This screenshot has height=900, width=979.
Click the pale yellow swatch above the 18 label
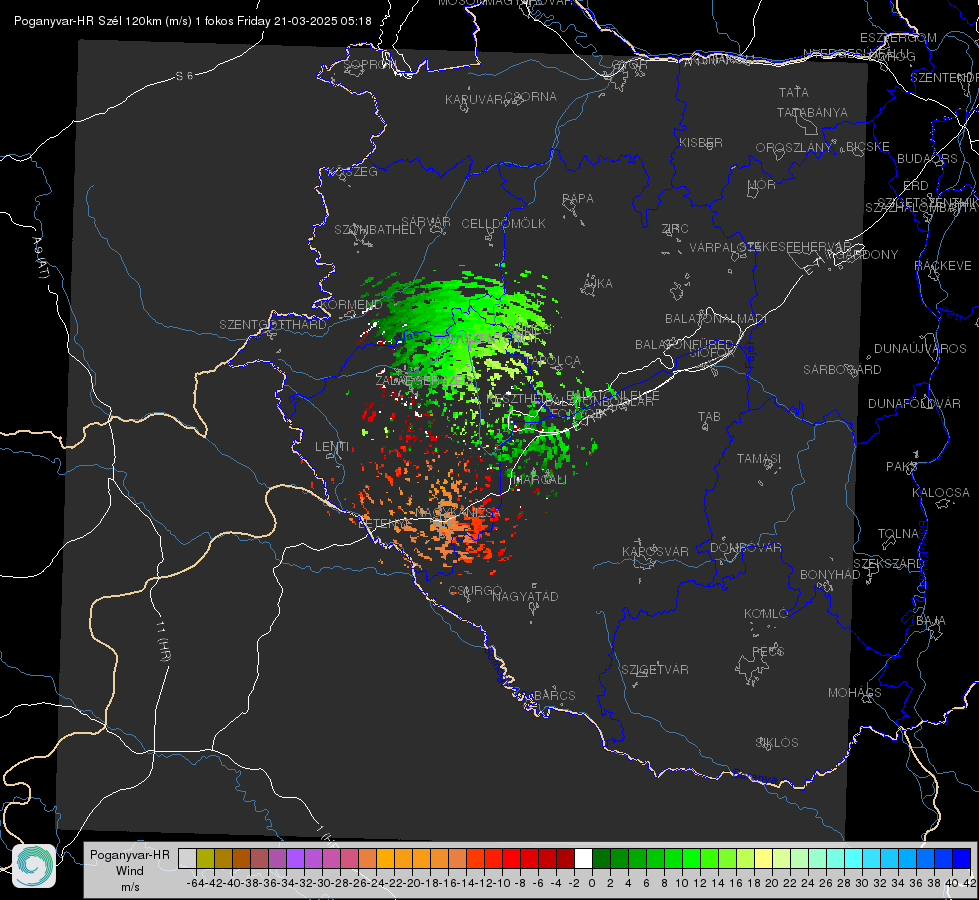(x=764, y=859)
